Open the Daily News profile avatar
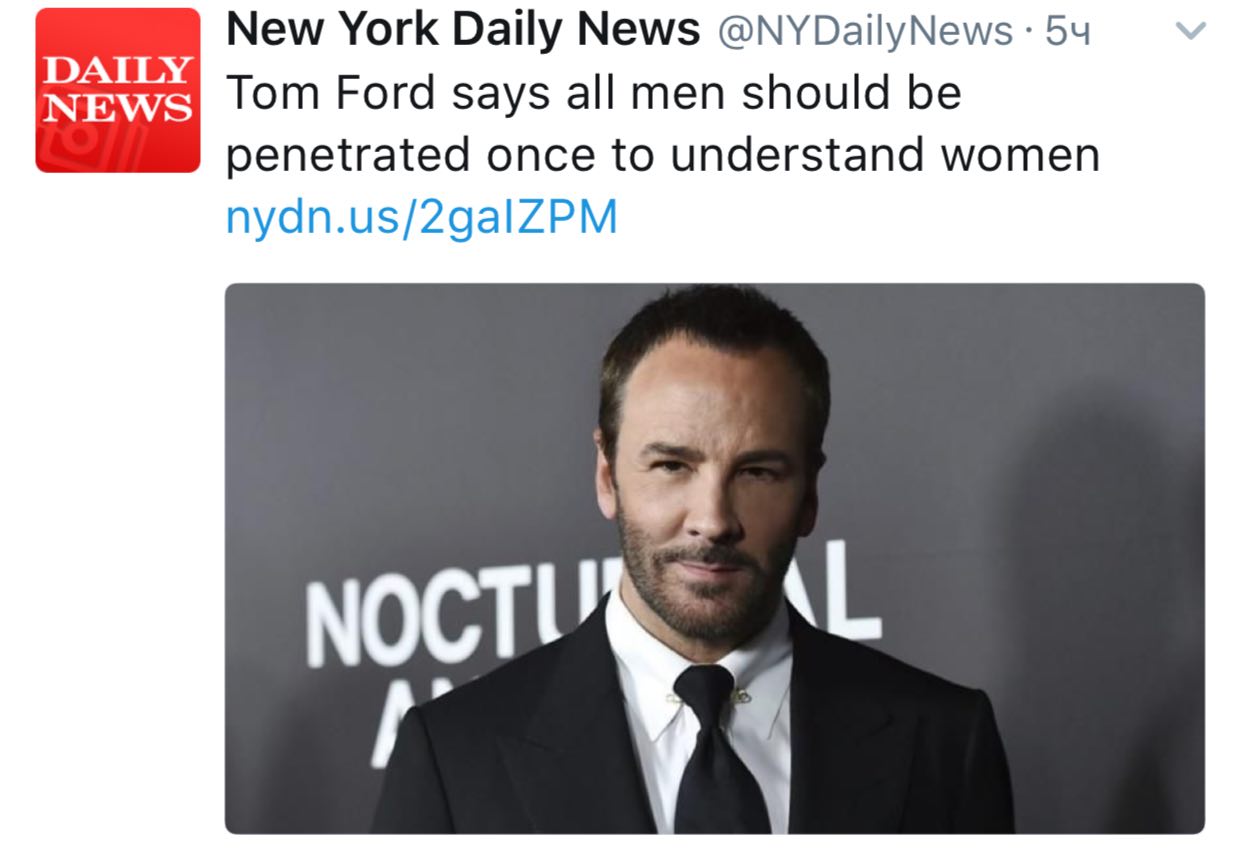This screenshot has width=1241, height=868. coord(118,90)
